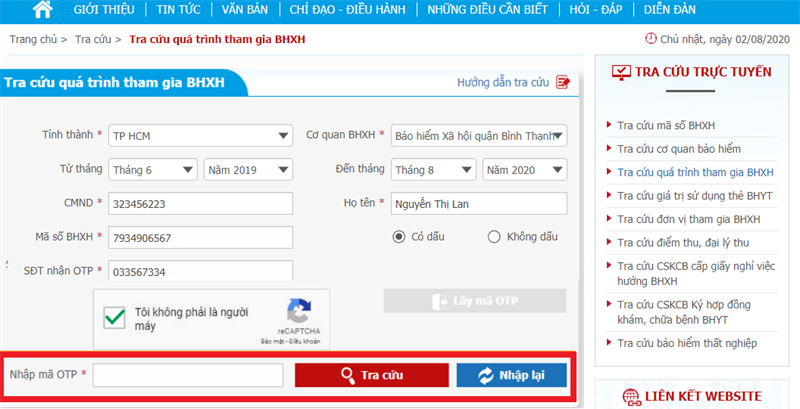Expand the Tỉnh thành dropdown showing TP HCM
800x409 pixels.
click(x=201, y=136)
